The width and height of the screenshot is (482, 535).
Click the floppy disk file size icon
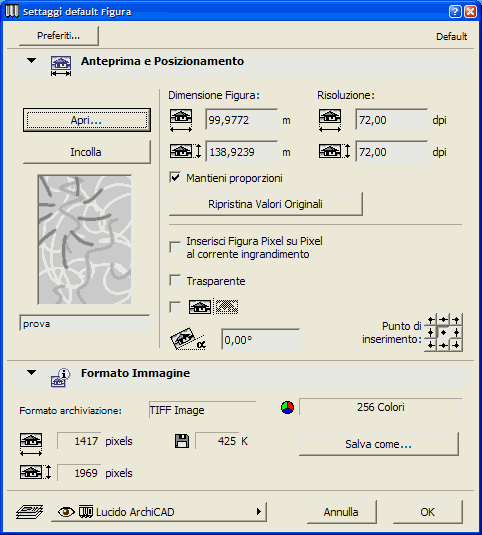[x=182, y=441]
